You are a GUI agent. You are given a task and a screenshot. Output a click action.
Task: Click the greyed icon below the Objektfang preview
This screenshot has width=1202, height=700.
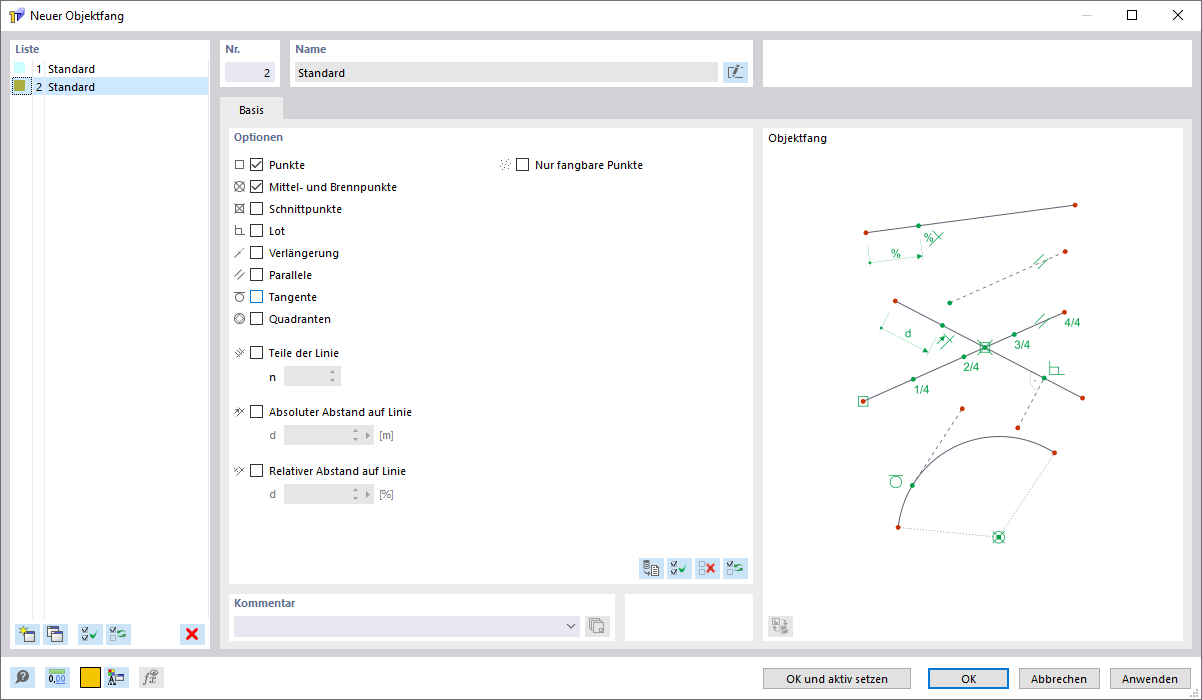point(780,626)
